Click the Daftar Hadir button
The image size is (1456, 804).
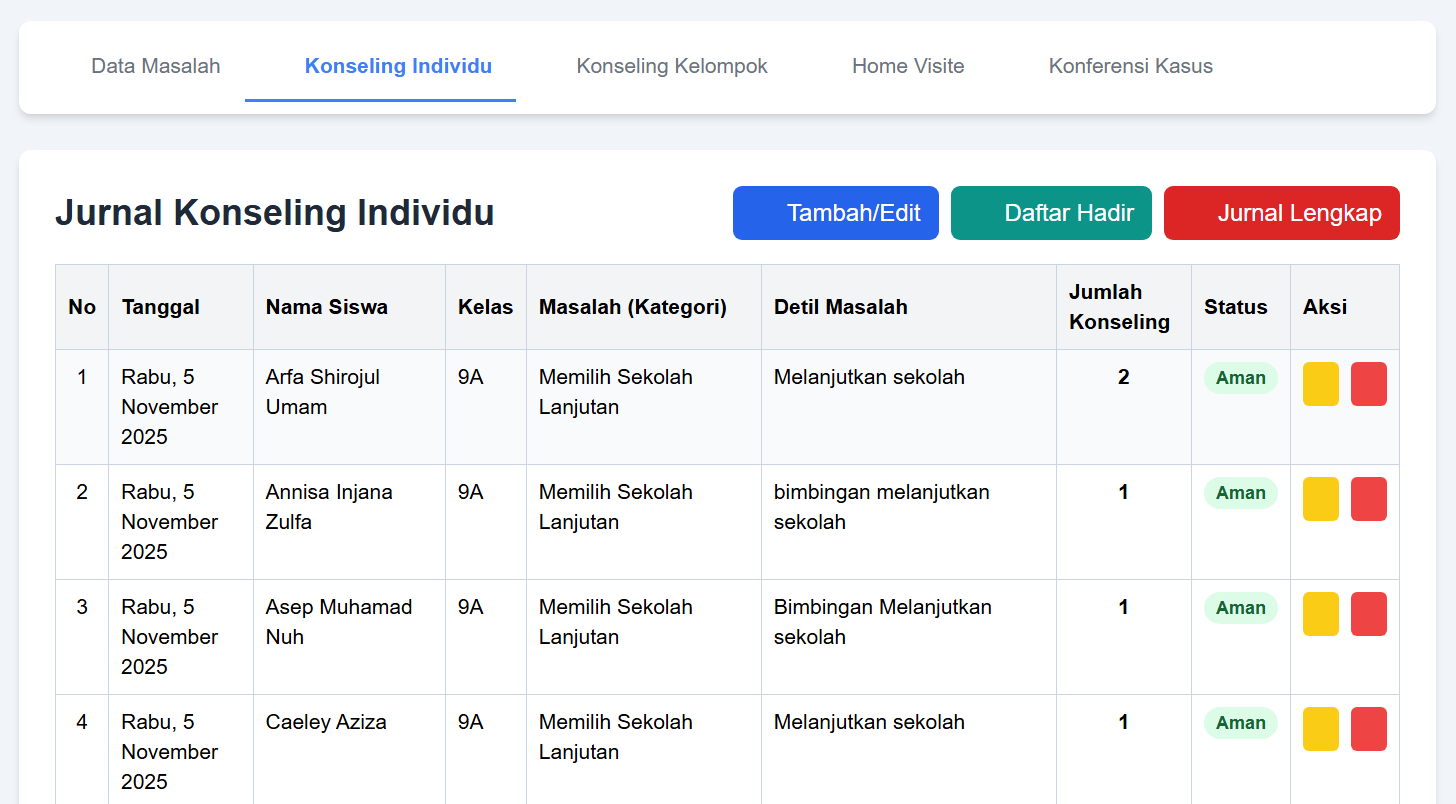pos(1051,212)
